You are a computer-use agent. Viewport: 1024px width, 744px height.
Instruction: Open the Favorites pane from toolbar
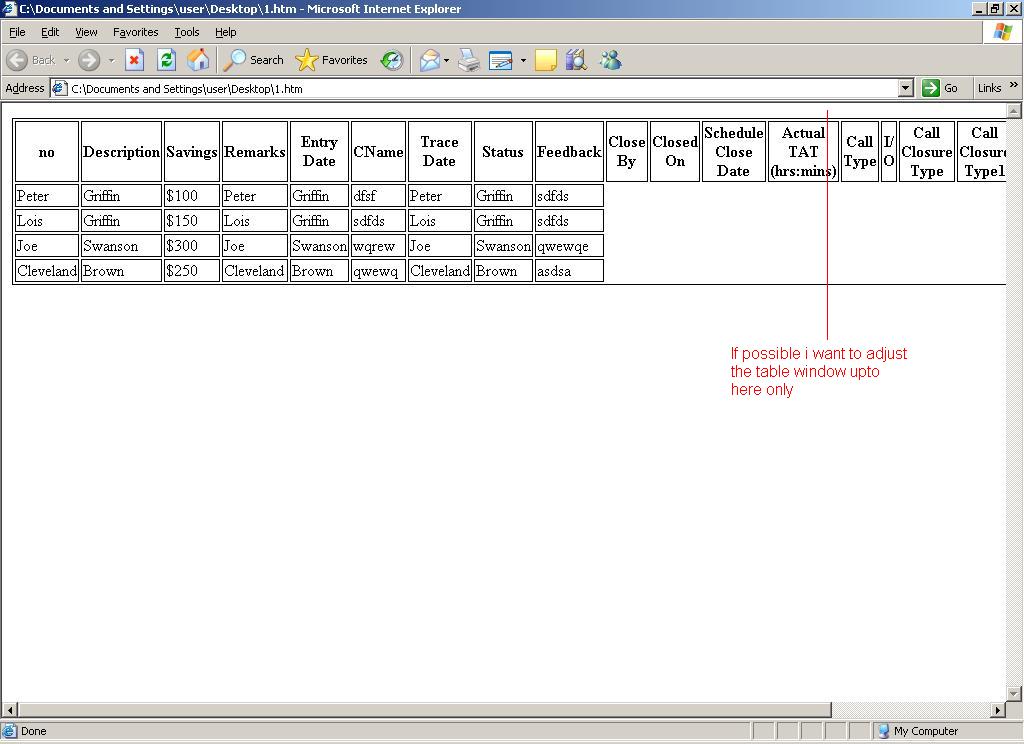coord(331,60)
